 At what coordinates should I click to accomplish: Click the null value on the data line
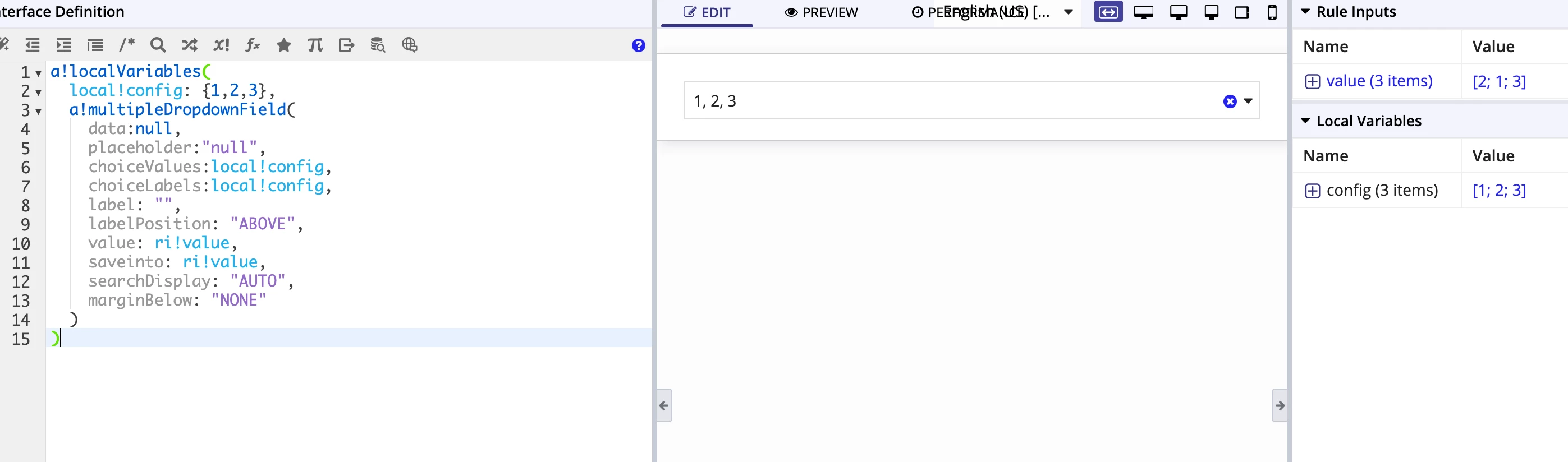click(153, 128)
